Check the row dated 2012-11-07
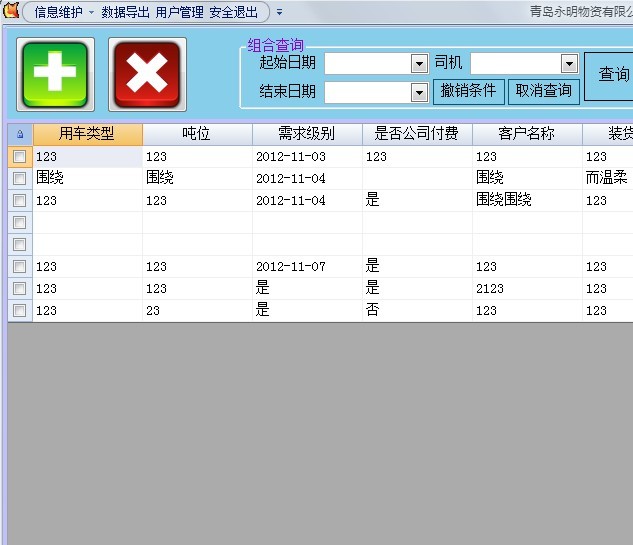633x545 pixels. click(19, 266)
